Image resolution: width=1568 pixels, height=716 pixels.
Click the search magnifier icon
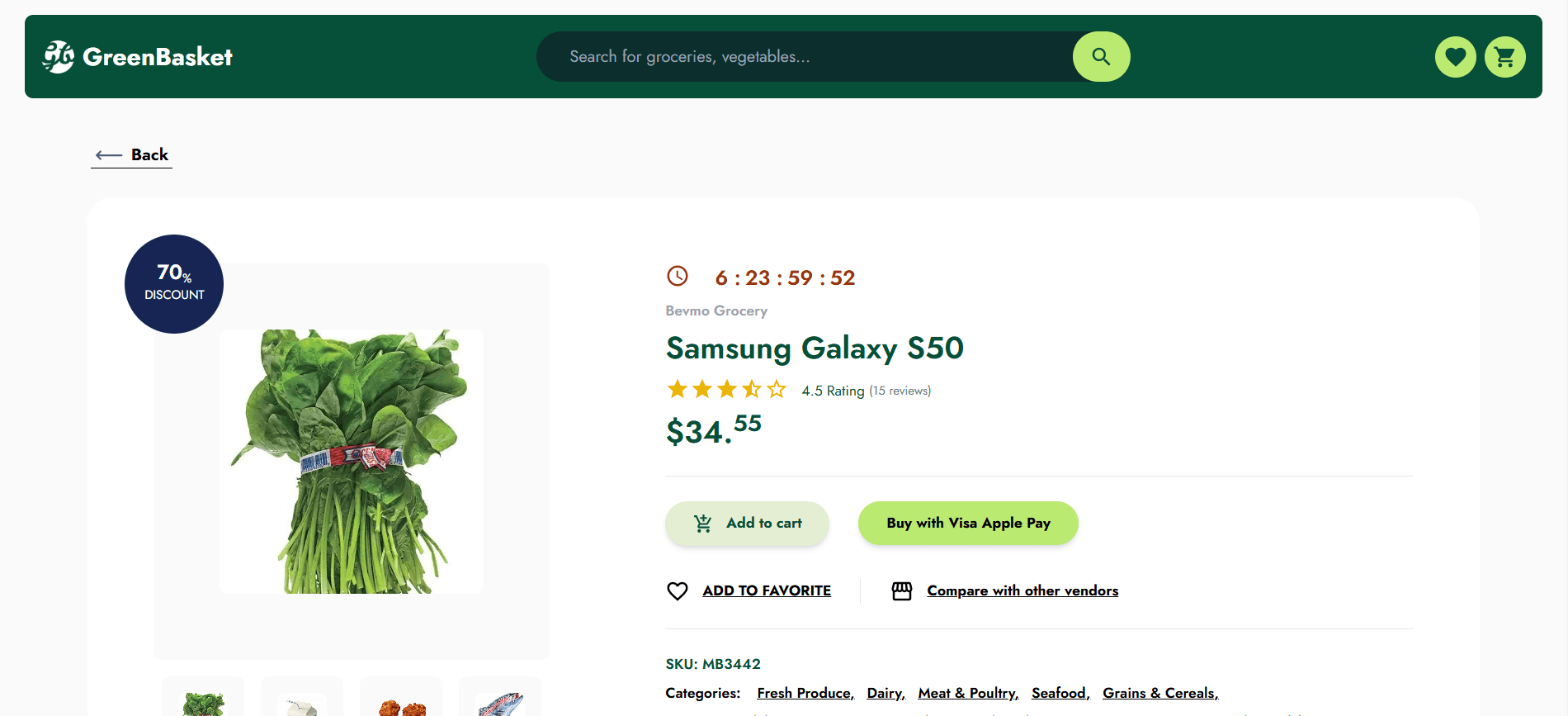(x=1101, y=56)
